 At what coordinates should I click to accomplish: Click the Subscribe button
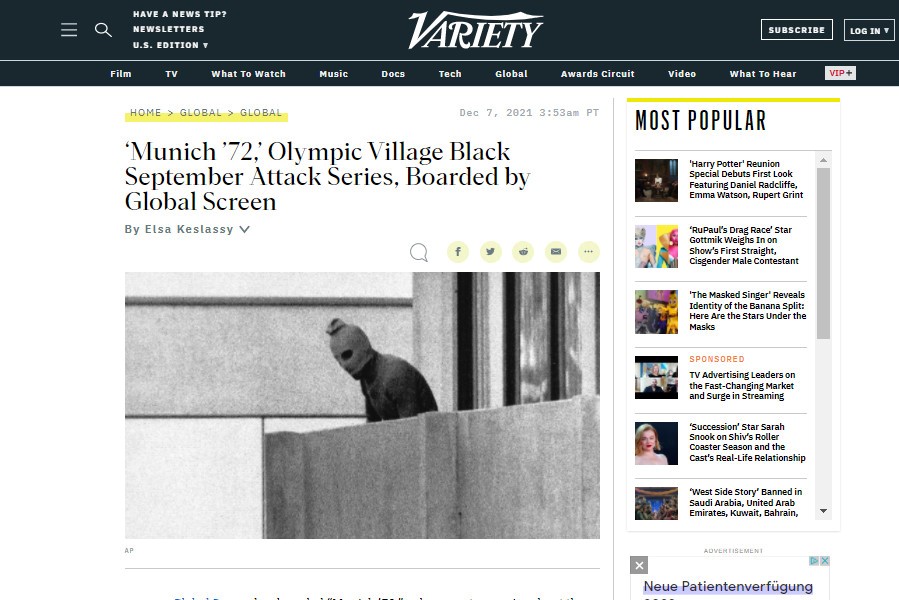pos(796,30)
